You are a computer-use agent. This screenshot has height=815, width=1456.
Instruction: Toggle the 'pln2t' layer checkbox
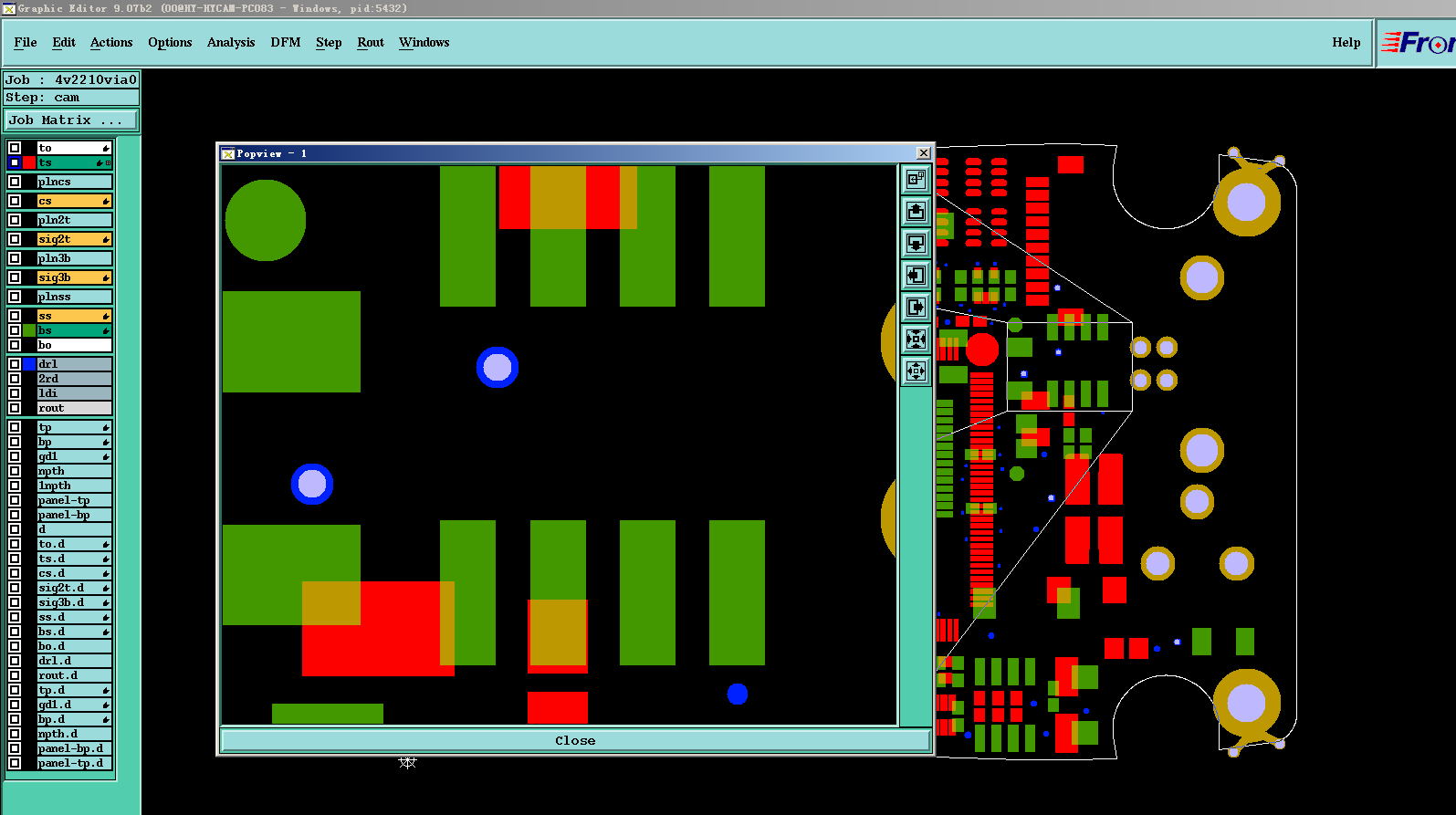pyautogui.click(x=15, y=220)
